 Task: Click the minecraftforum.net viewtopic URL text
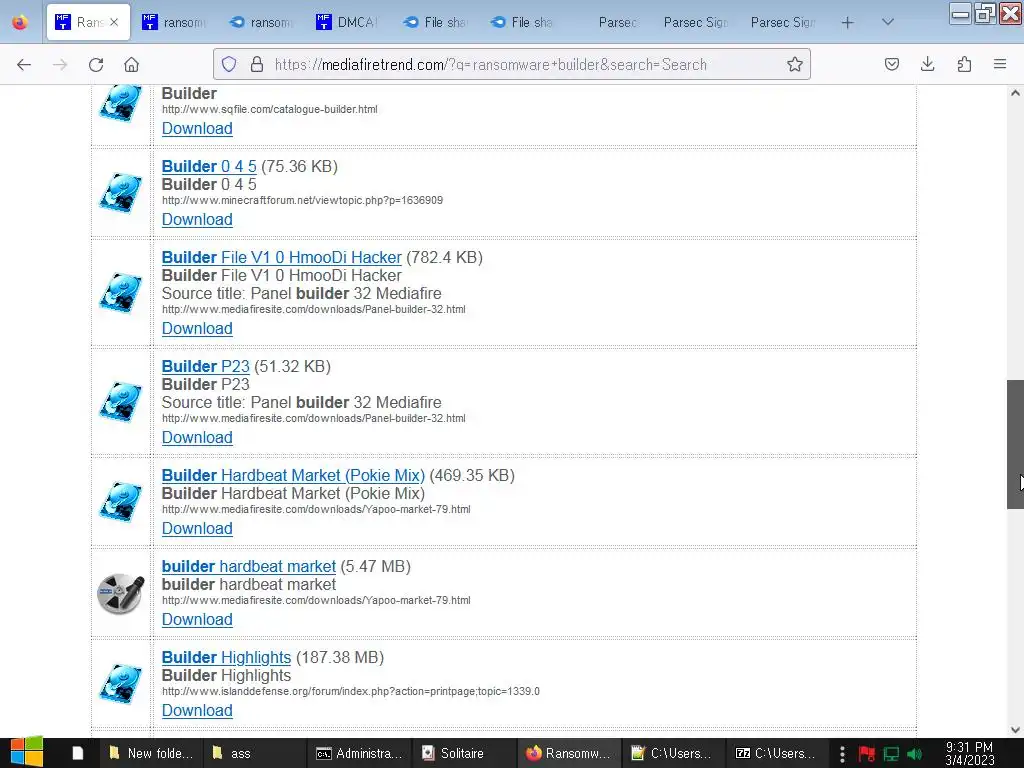[302, 200]
